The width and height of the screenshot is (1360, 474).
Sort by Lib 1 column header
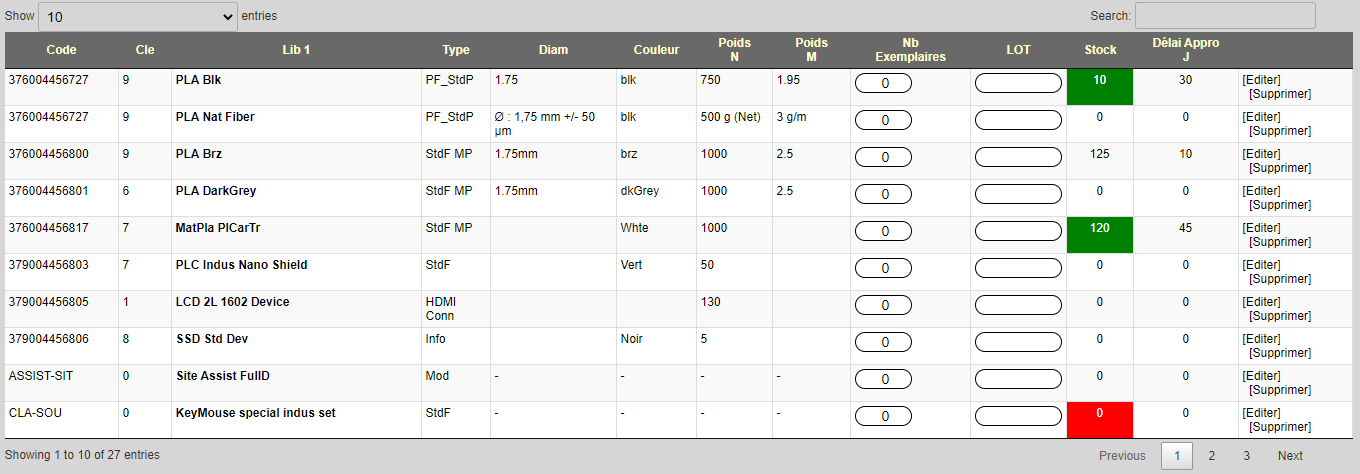pos(296,50)
